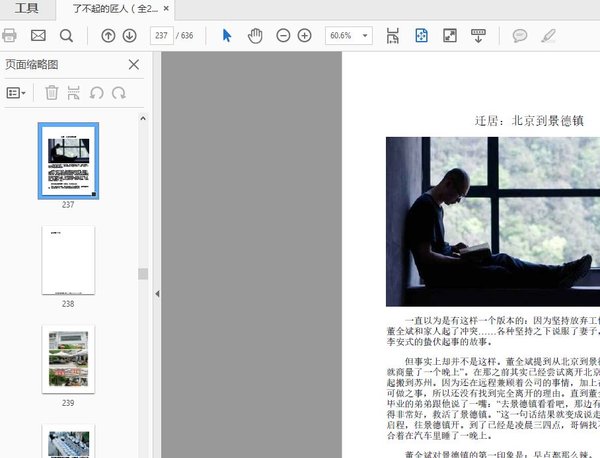Click thumbnail panel scroll-up arrow
The height and width of the screenshot is (458, 600).
click(x=143, y=118)
